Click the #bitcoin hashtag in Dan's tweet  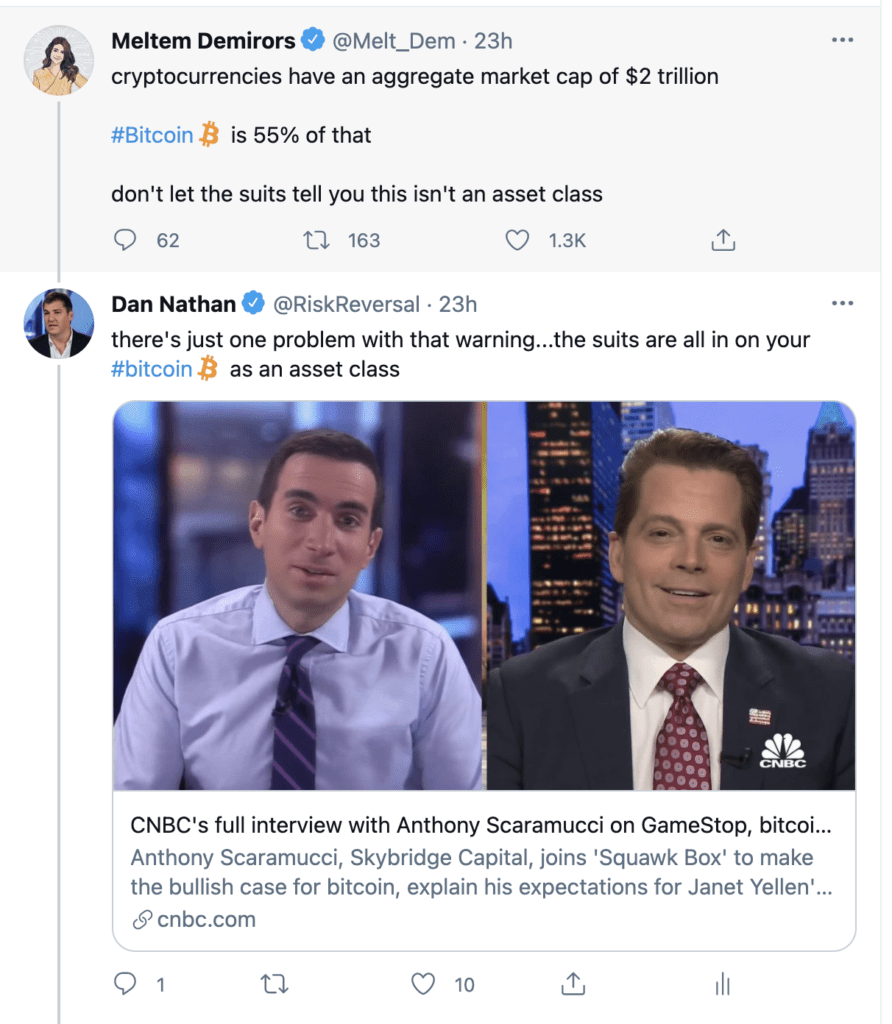[152, 369]
